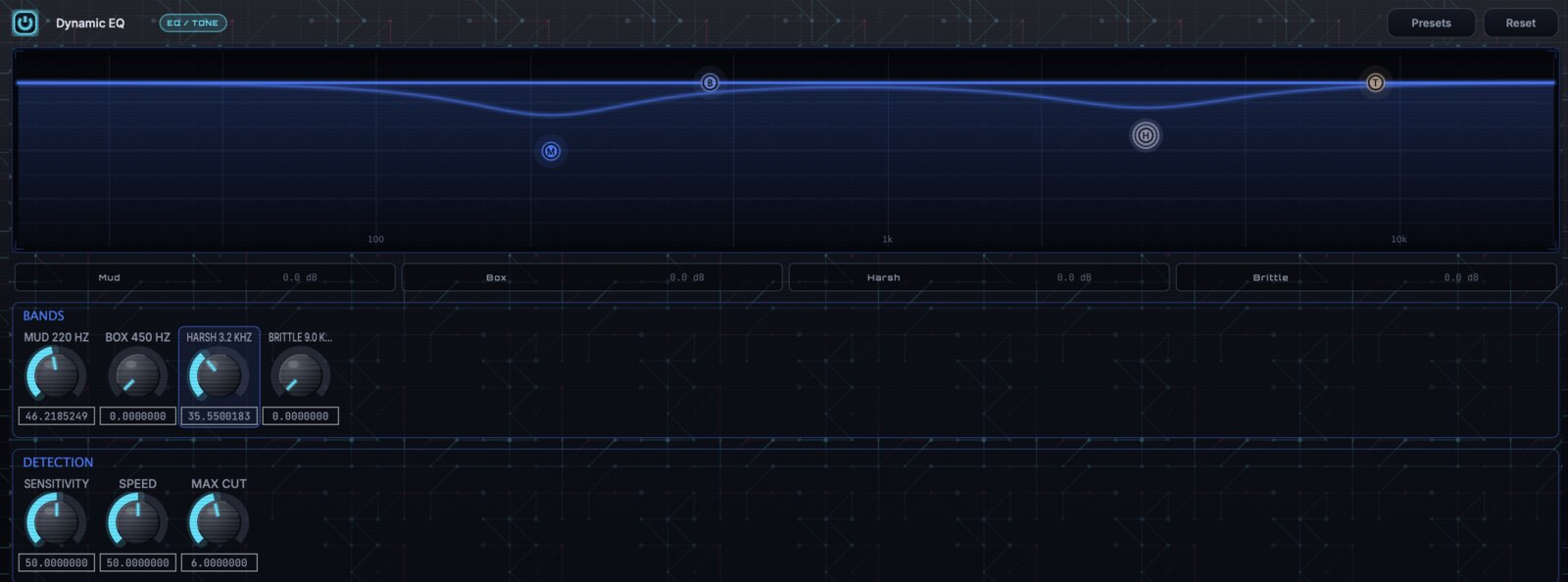Screen dimensions: 1568x582
Task: Click the Dynamic EQ title text
Action: coord(90,23)
